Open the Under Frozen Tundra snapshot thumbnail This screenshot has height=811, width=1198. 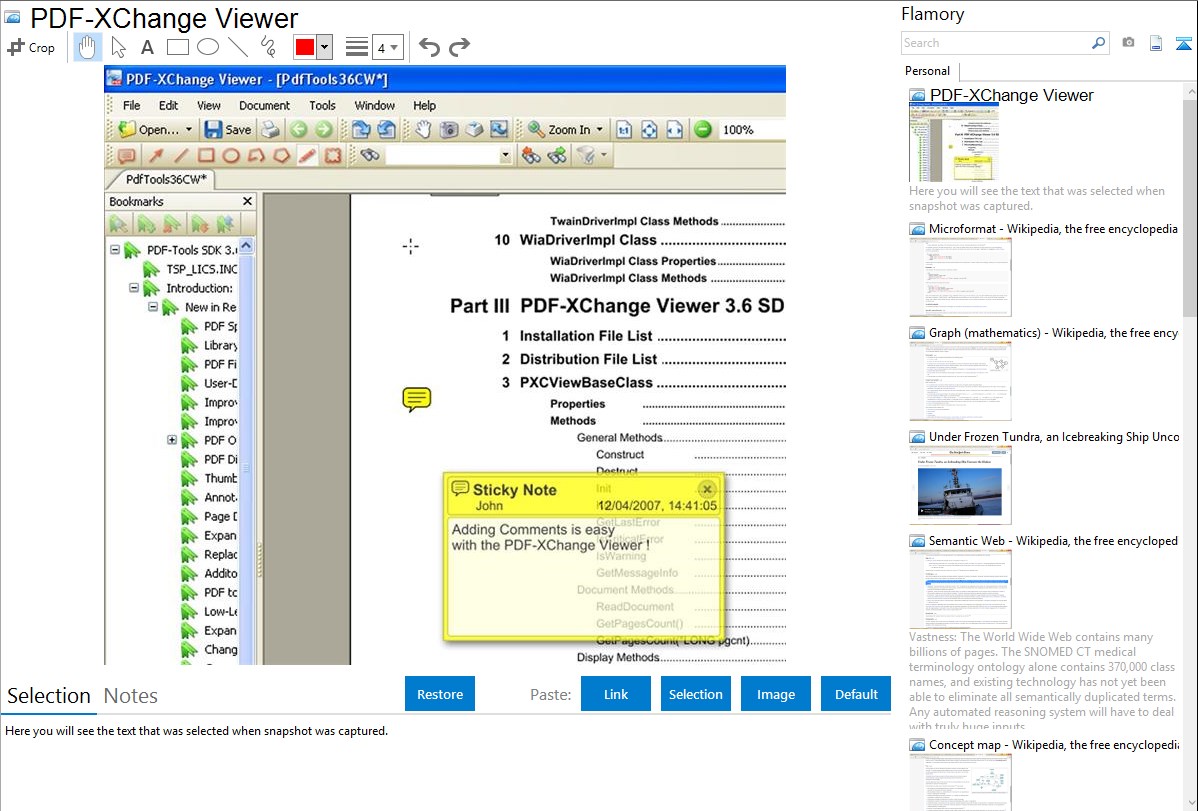pyautogui.click(x=960, y=485)
